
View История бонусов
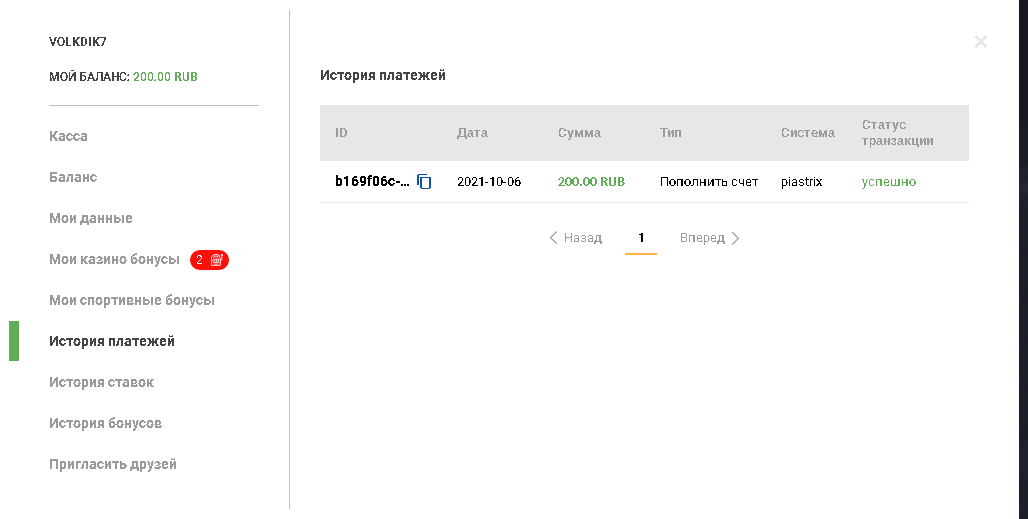(105, 423)
